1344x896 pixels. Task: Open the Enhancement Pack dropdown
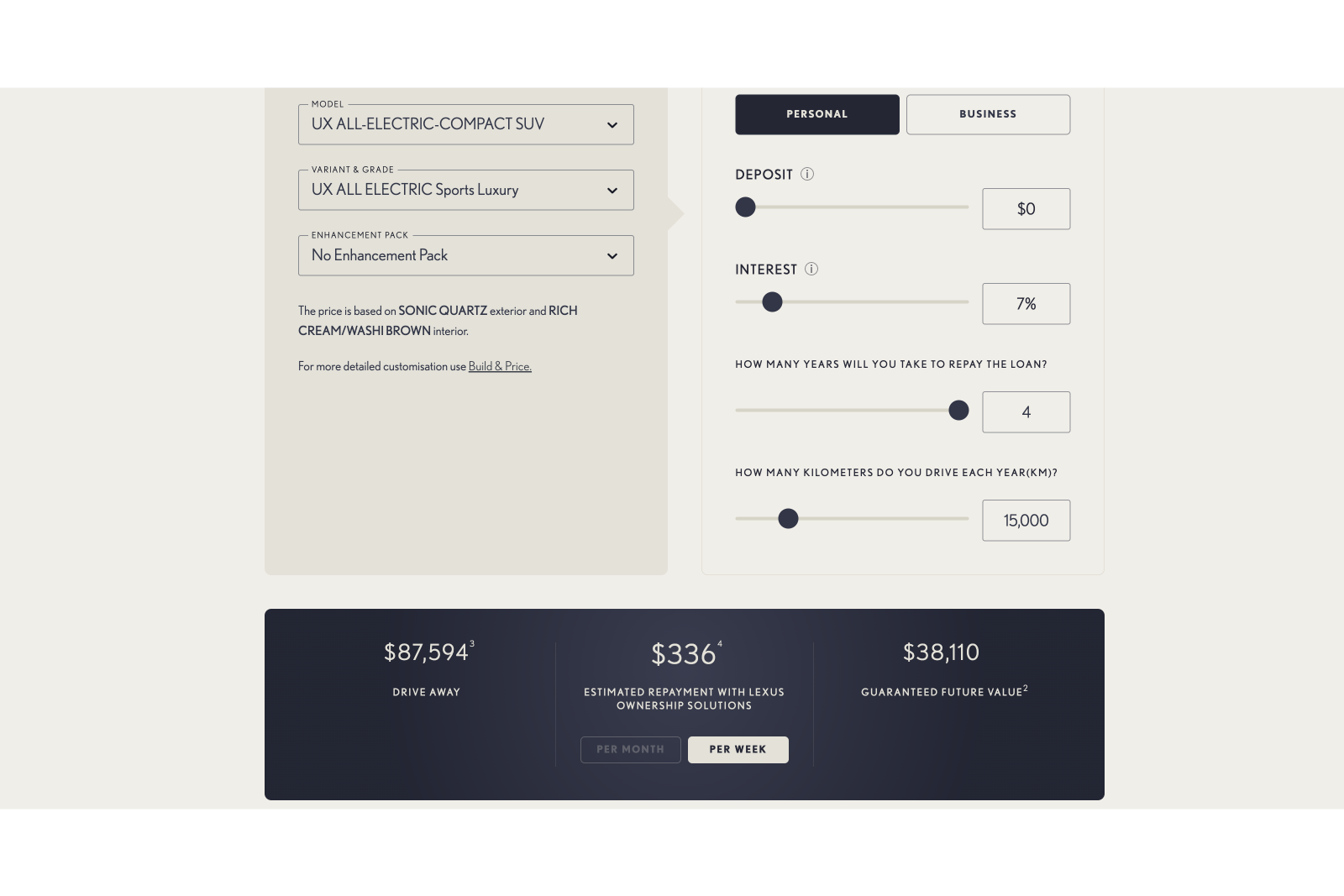(465, 255)
